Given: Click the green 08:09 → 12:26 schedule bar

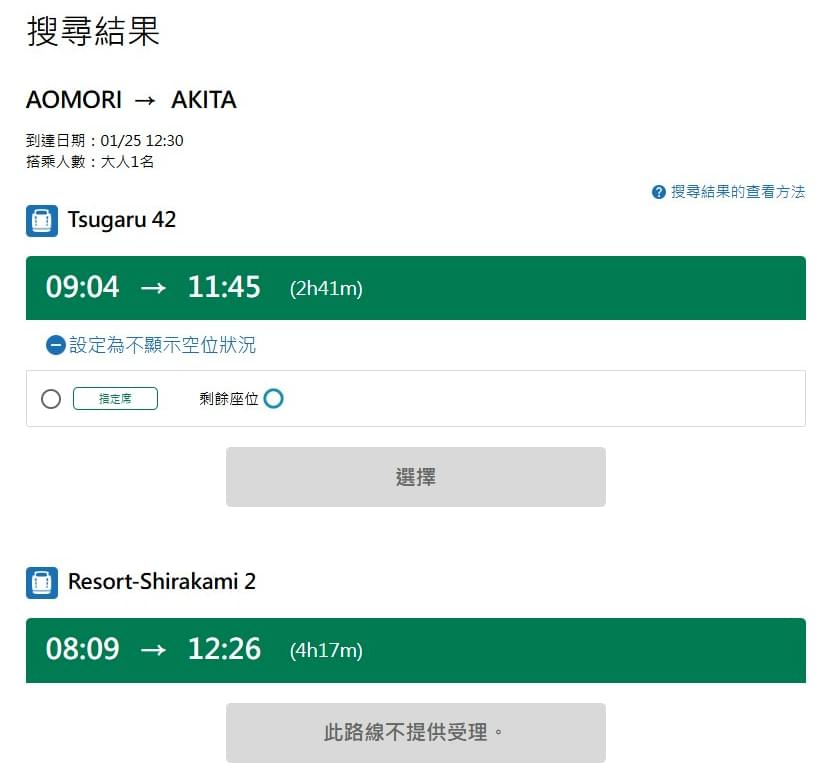Looking at the screenshot, I should 416,650.
